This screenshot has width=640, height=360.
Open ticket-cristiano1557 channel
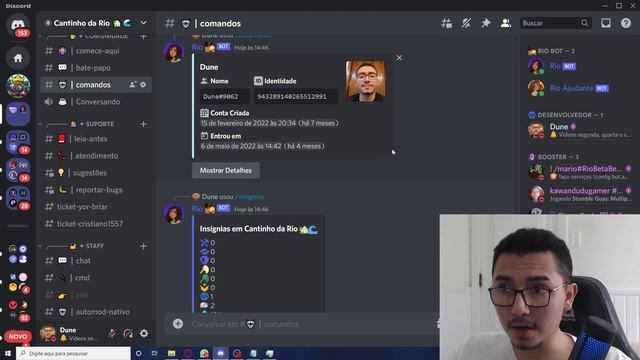point(96,224)
